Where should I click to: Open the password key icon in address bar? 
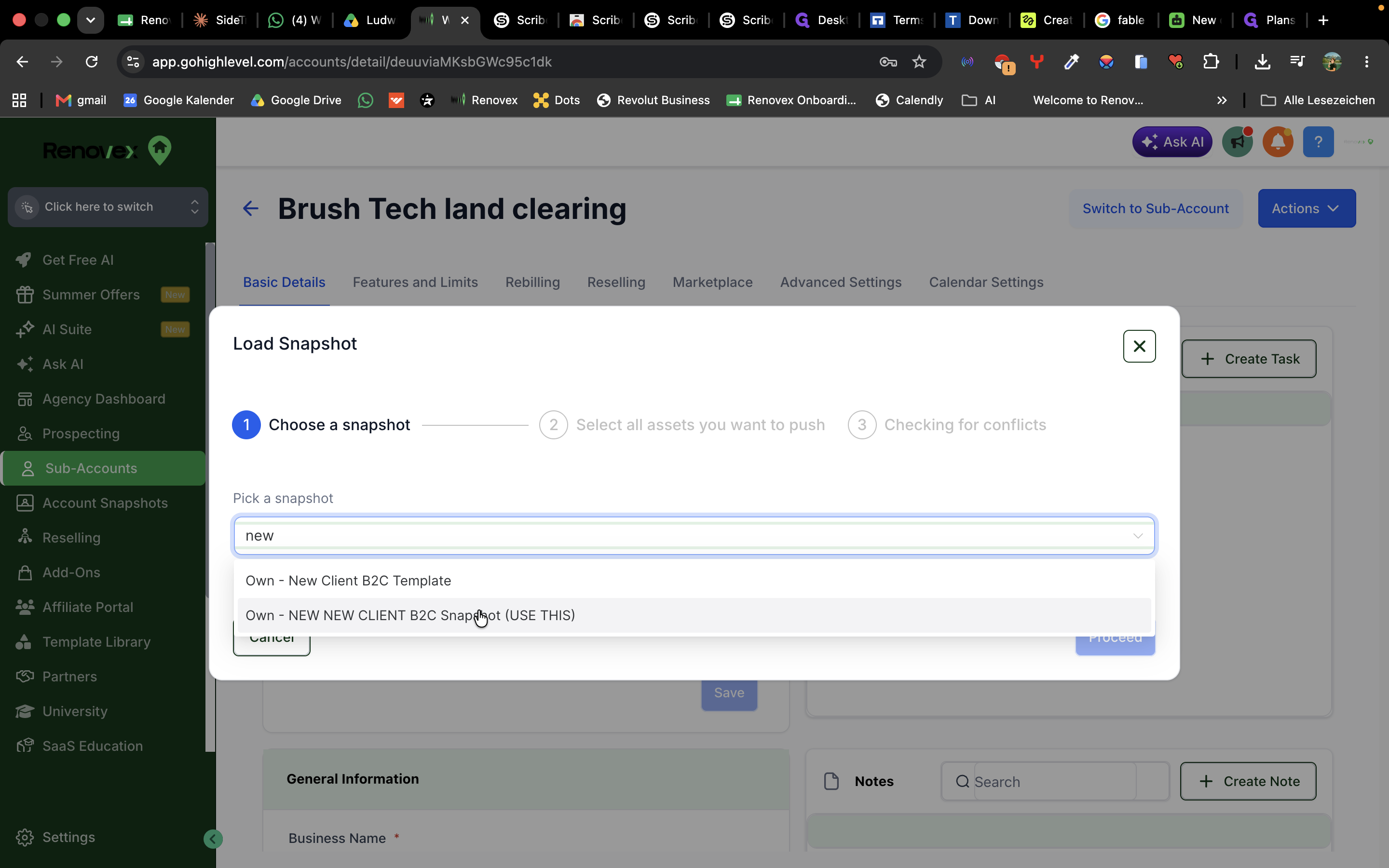[x=888, y=61]
